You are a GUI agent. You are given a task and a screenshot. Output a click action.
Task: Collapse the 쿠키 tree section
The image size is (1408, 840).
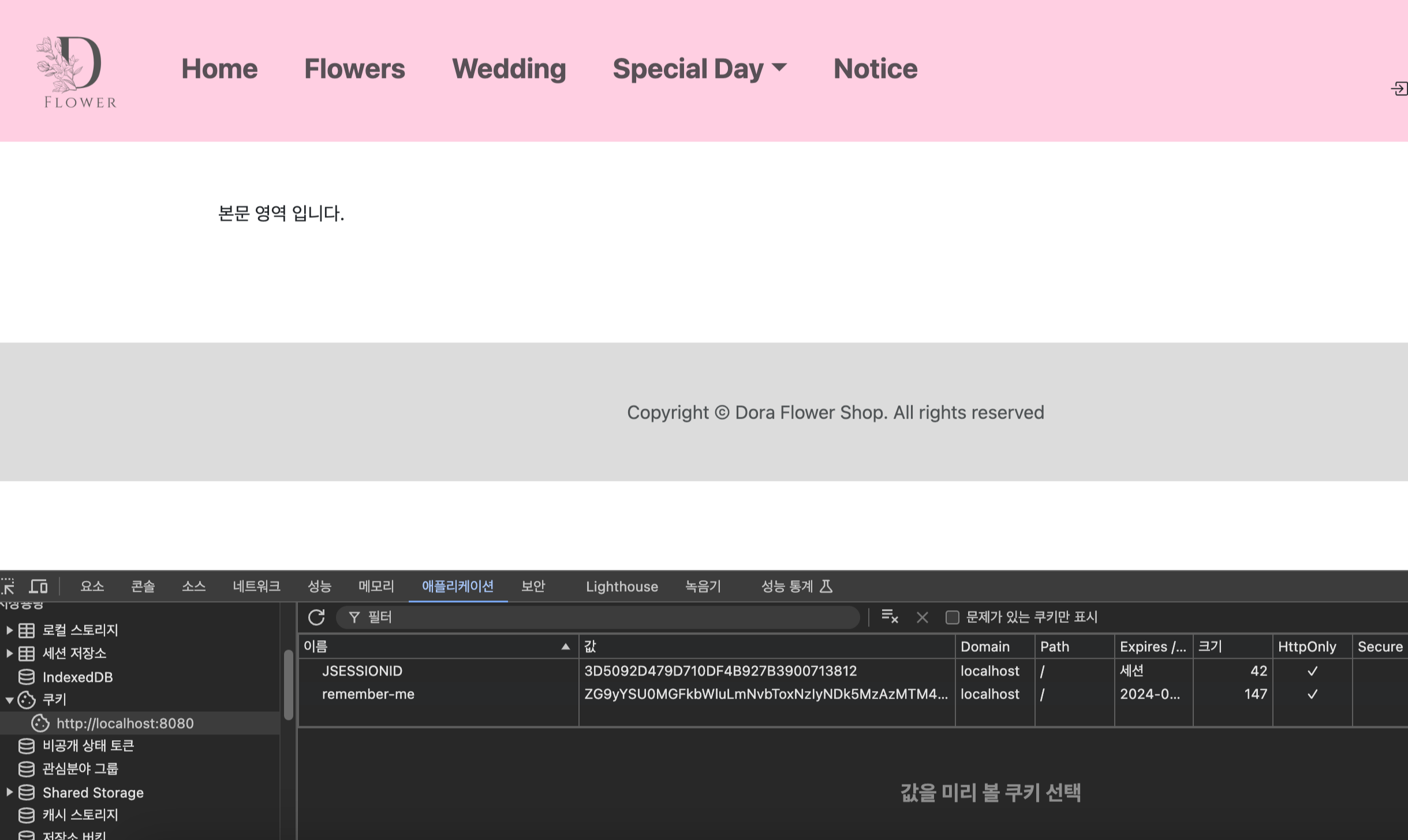point(9,700)
